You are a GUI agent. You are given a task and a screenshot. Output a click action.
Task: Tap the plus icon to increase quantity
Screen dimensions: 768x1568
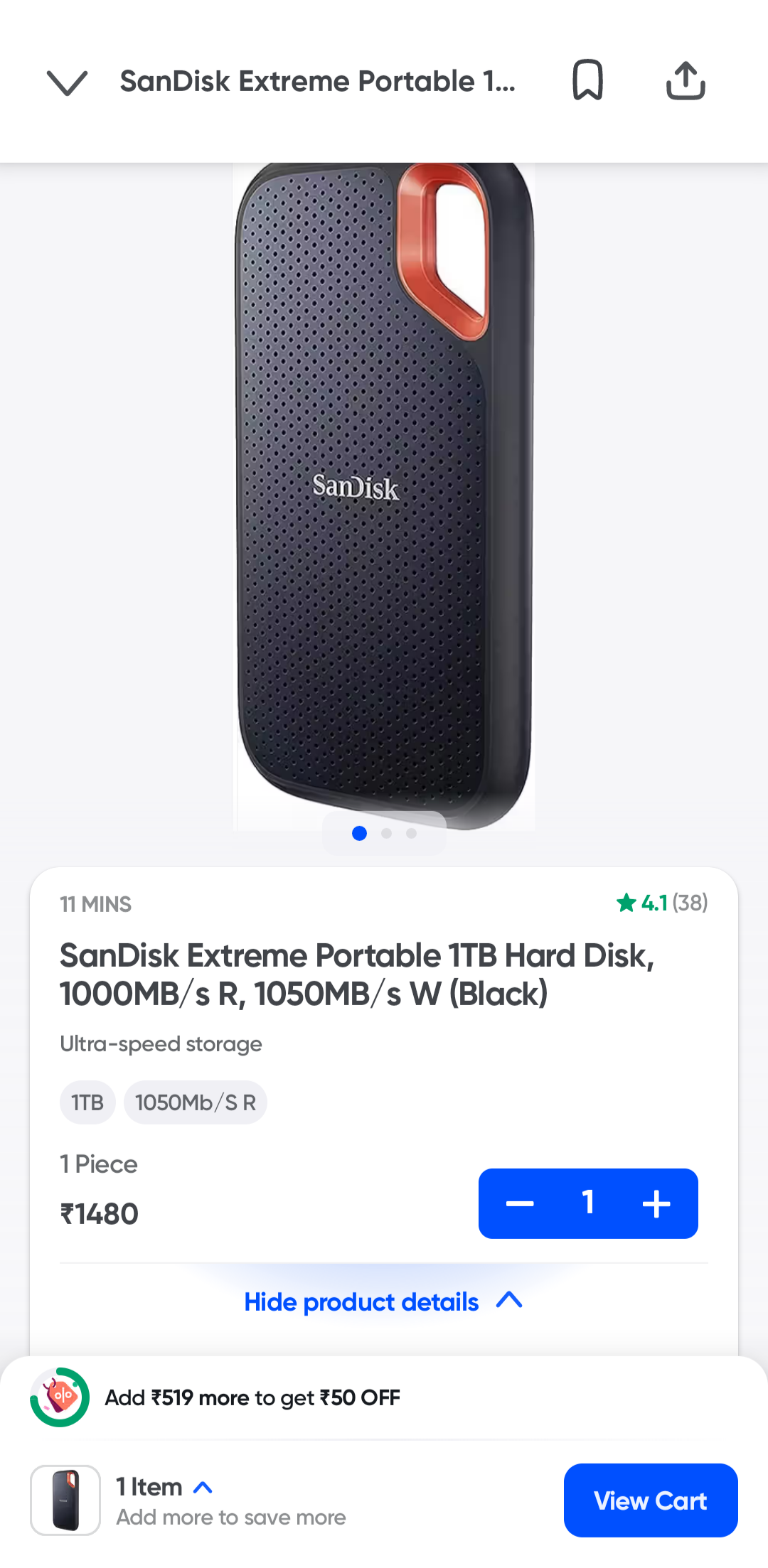pos(656,1203)
